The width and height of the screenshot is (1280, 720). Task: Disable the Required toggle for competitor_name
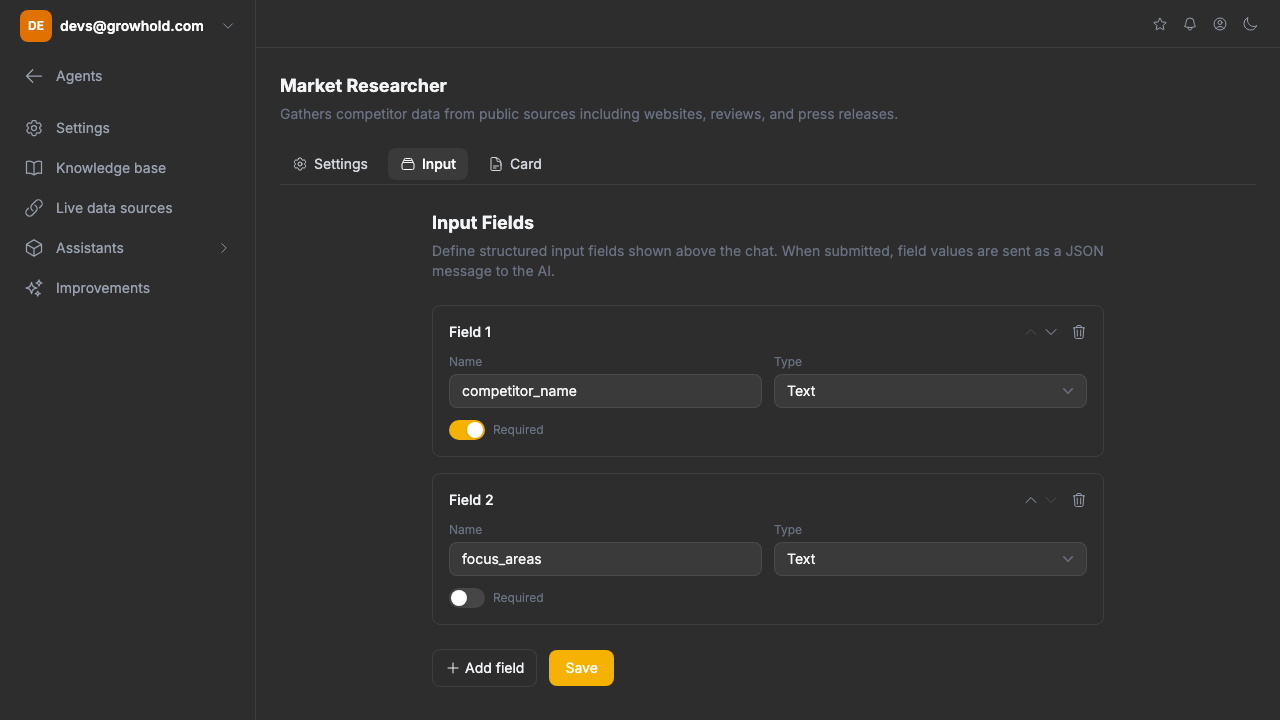tap(467, 429)
